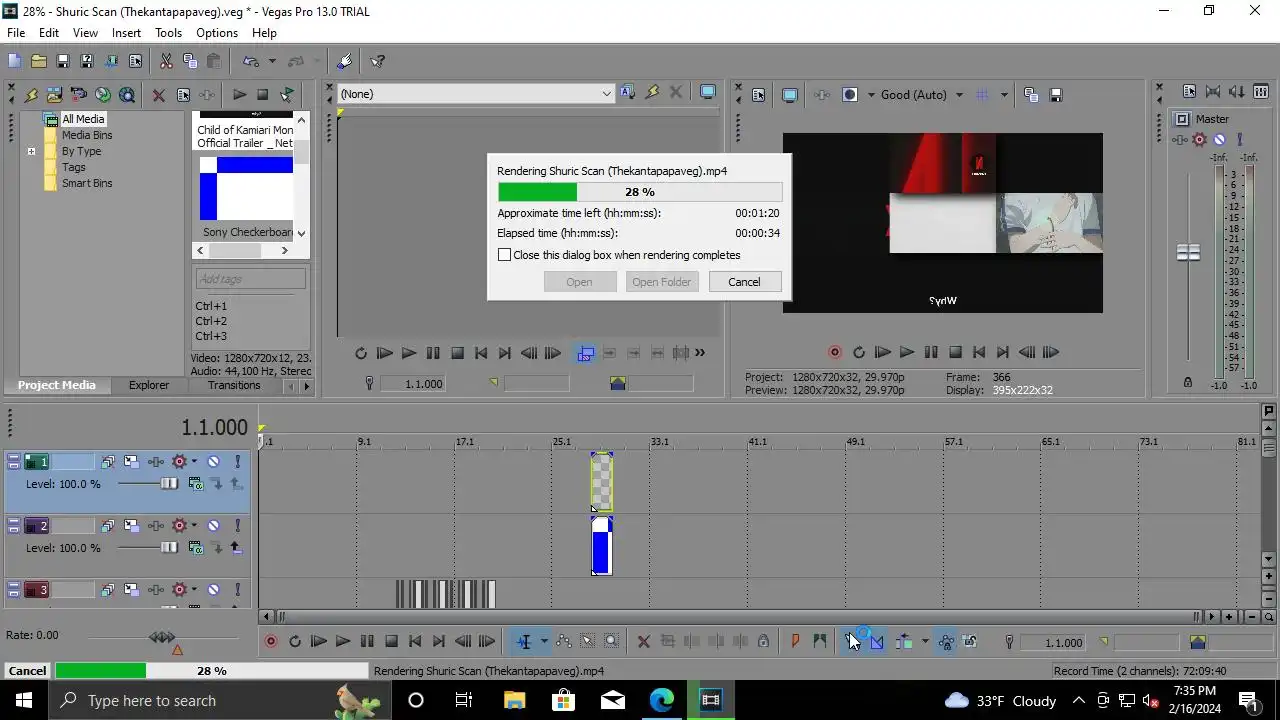Click the trimmer Stop button
Screen dimensions: 1280x720
coord(457,353)
